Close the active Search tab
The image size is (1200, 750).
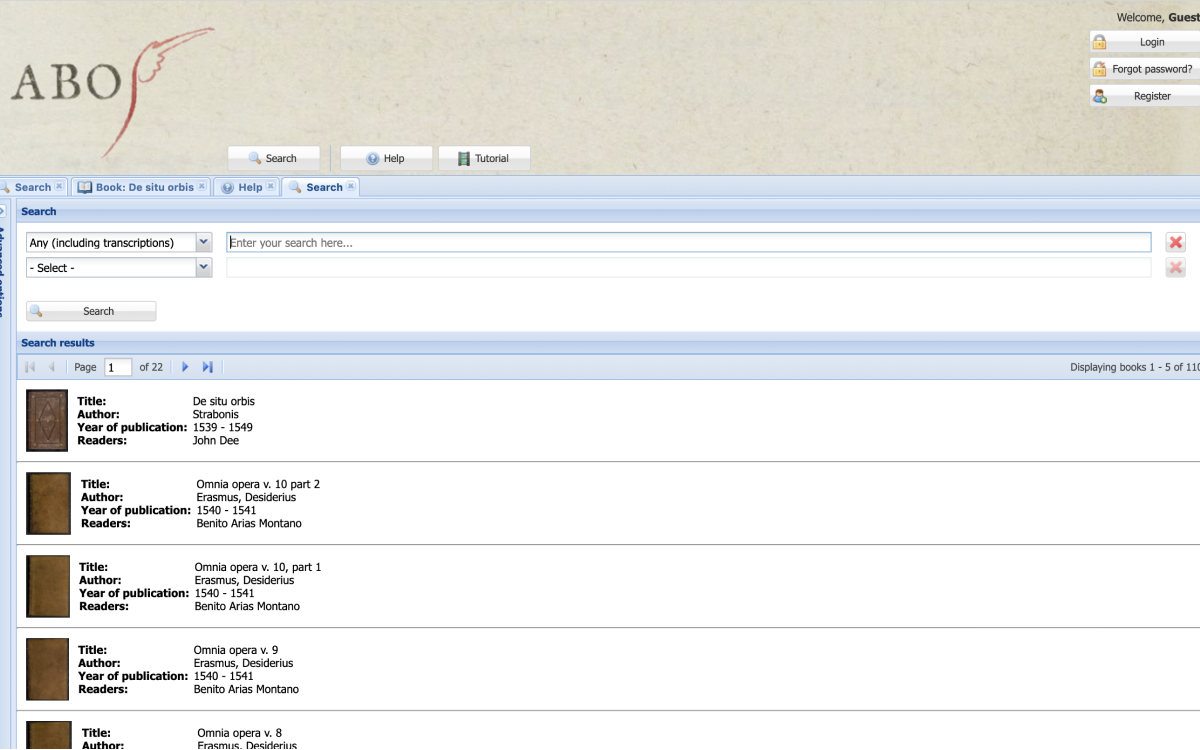click(351, 187)
